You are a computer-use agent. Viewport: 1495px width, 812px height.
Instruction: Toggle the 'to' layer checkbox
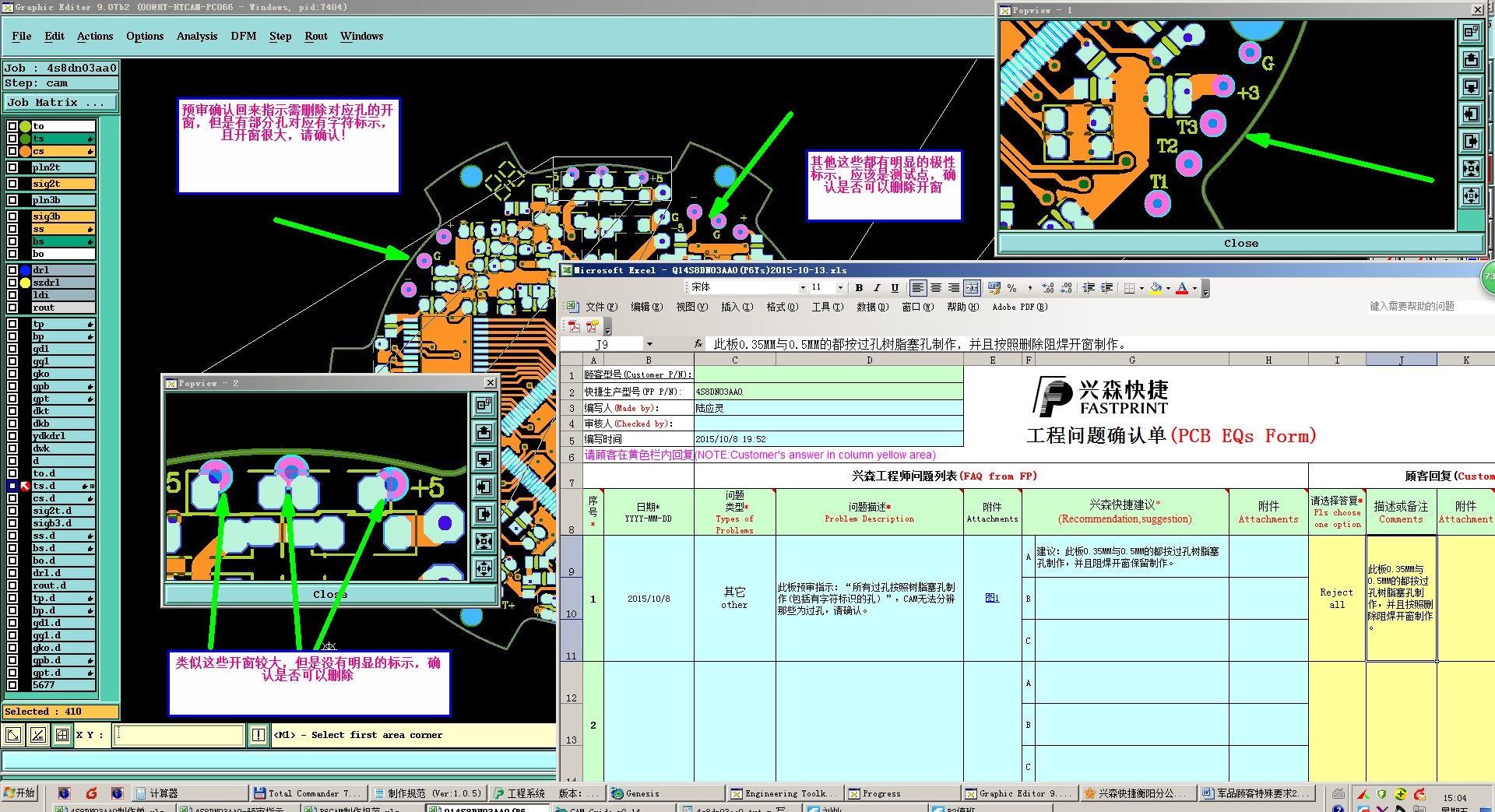coord(12,126)
